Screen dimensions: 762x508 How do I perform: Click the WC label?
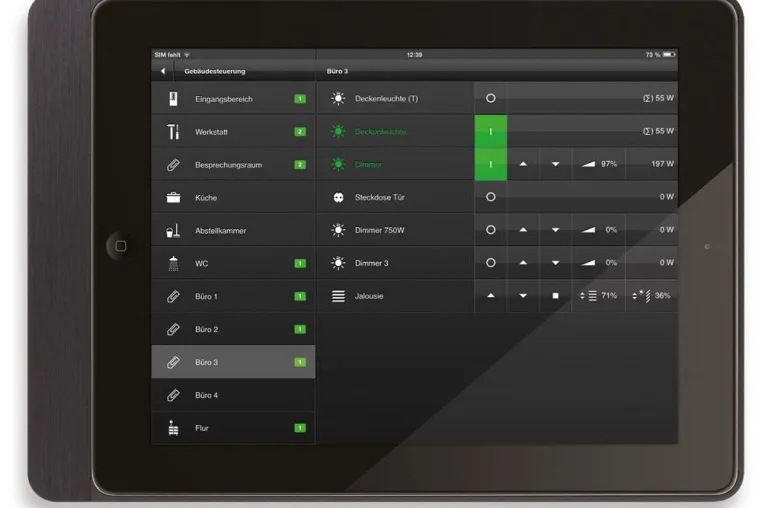[202, 263]
